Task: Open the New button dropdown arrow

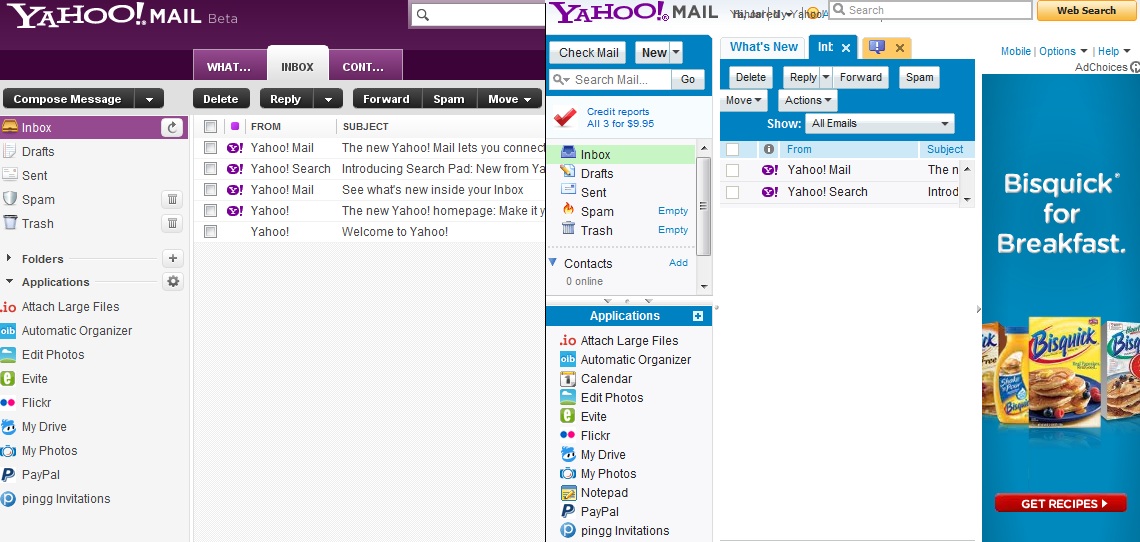Action: pos(676,52)
